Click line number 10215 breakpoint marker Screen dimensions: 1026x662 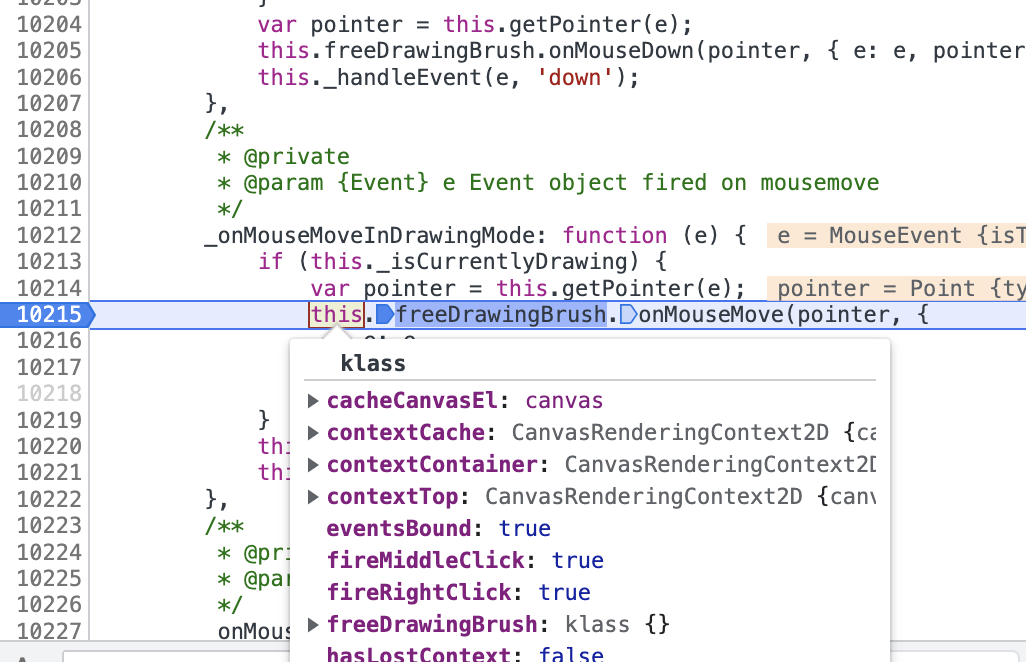[x=47, y=315]
